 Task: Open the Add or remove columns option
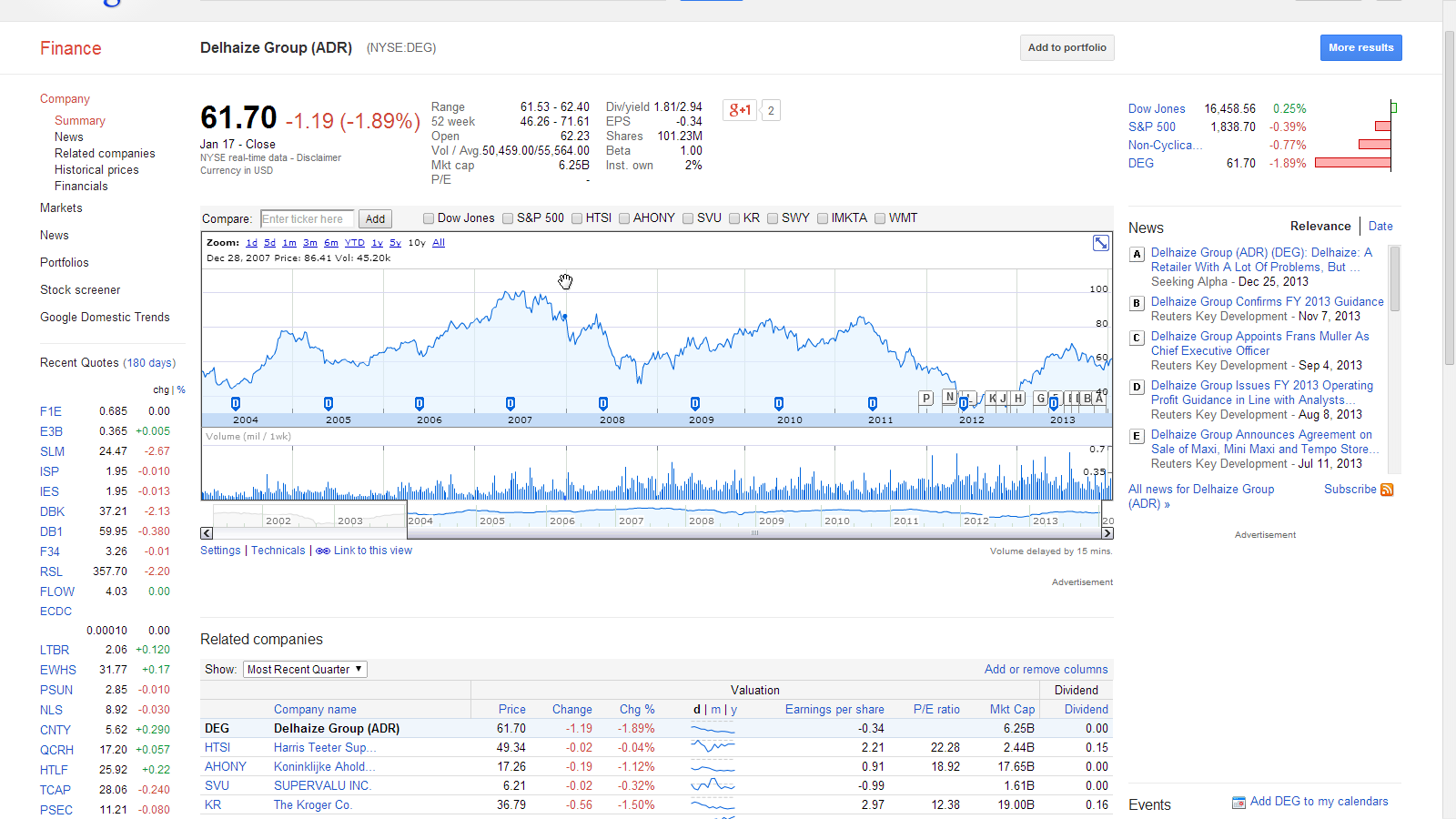[1046, 669]
